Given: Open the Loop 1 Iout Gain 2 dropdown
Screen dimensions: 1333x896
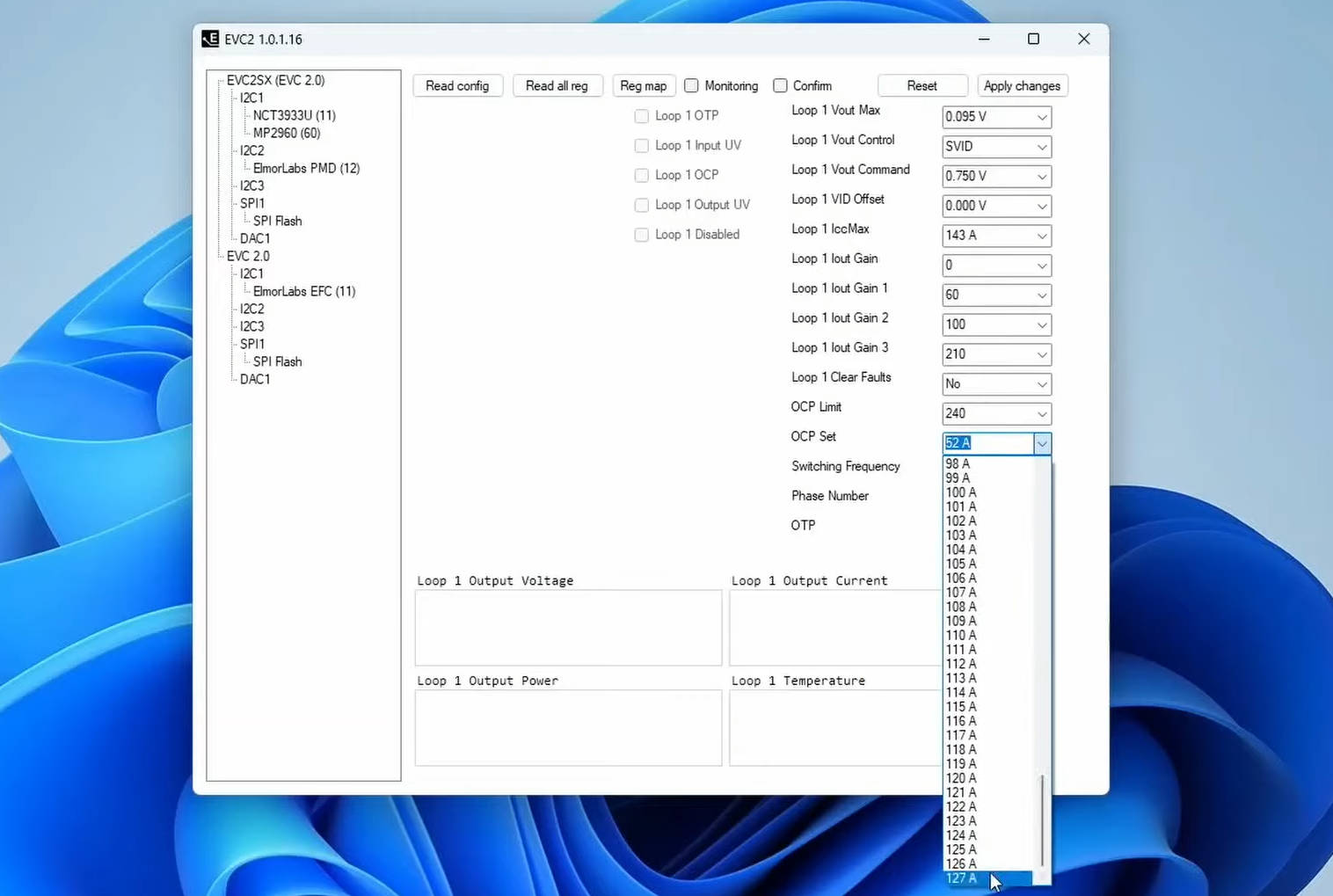Looking at the screenshot, I should (x=996, y=324).
